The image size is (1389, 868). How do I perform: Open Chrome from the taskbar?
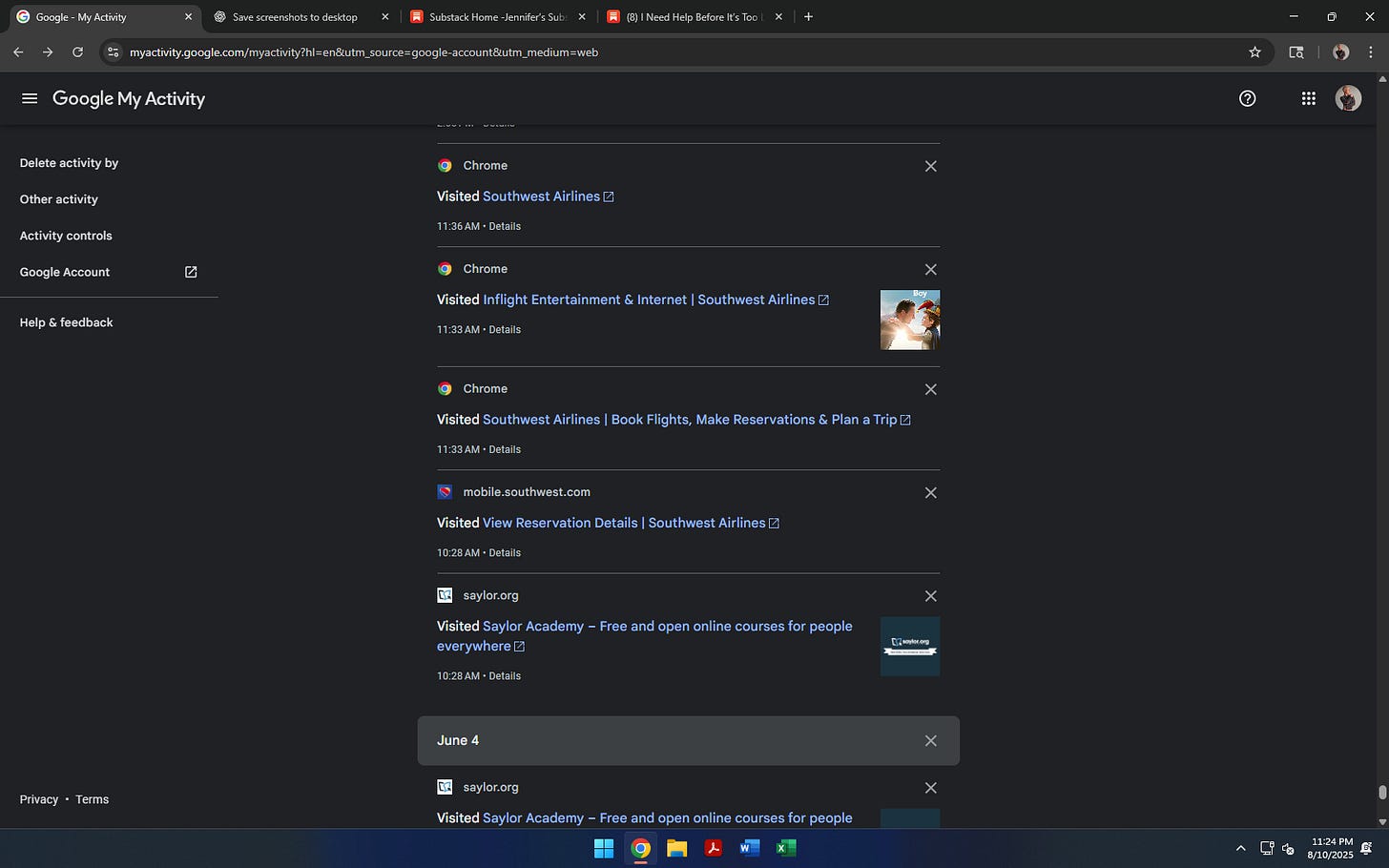click(640, 848)
